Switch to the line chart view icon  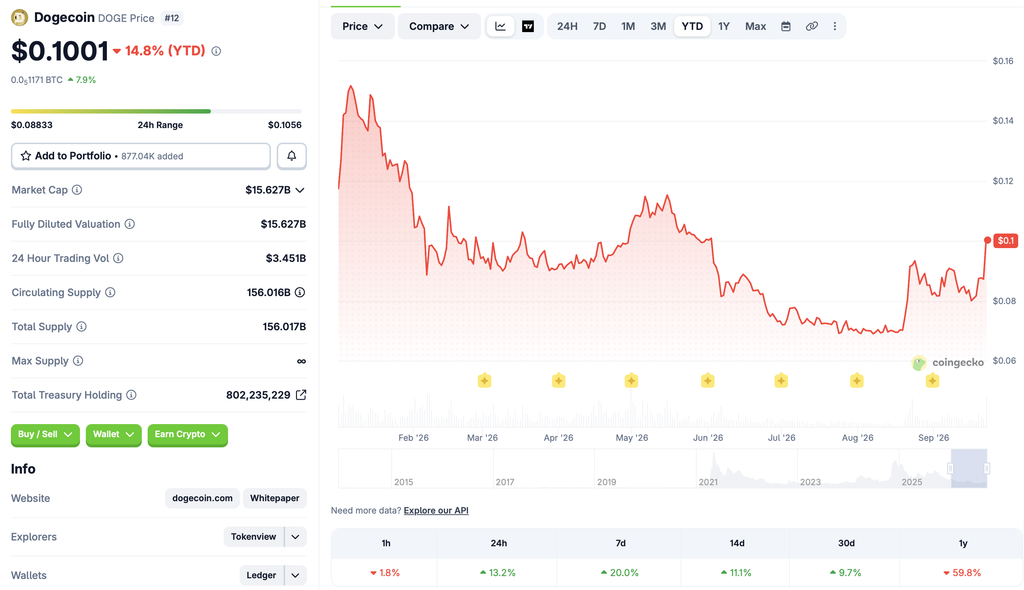point(500,26)
